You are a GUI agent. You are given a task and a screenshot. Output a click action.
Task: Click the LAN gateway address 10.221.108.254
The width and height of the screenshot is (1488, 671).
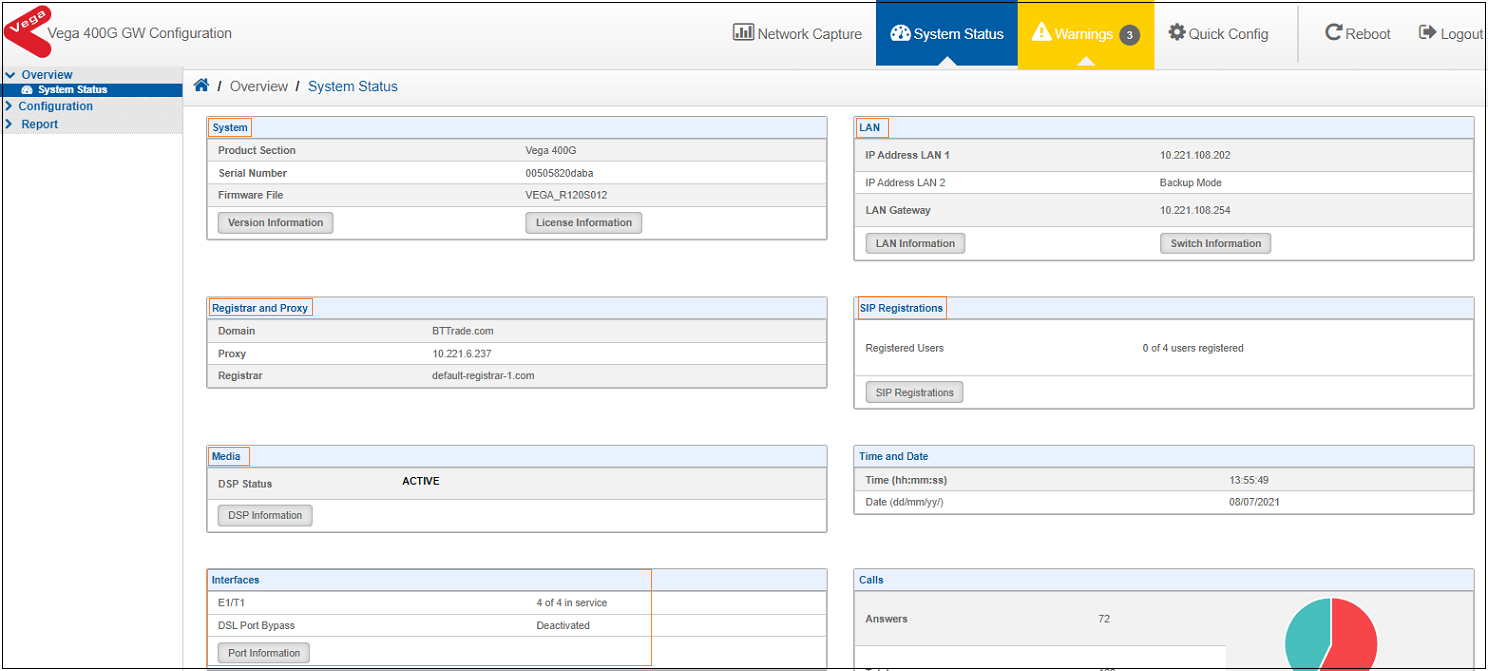click(x=1195, y=210)
